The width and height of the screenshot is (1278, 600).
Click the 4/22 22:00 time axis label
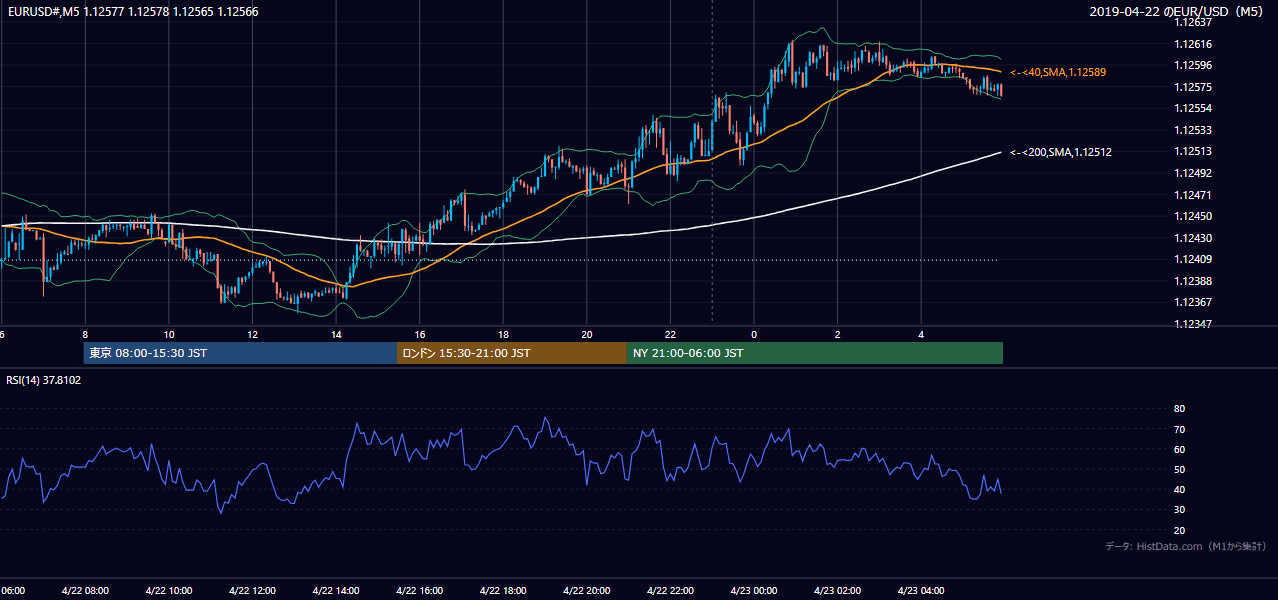(x=670, y=591)
